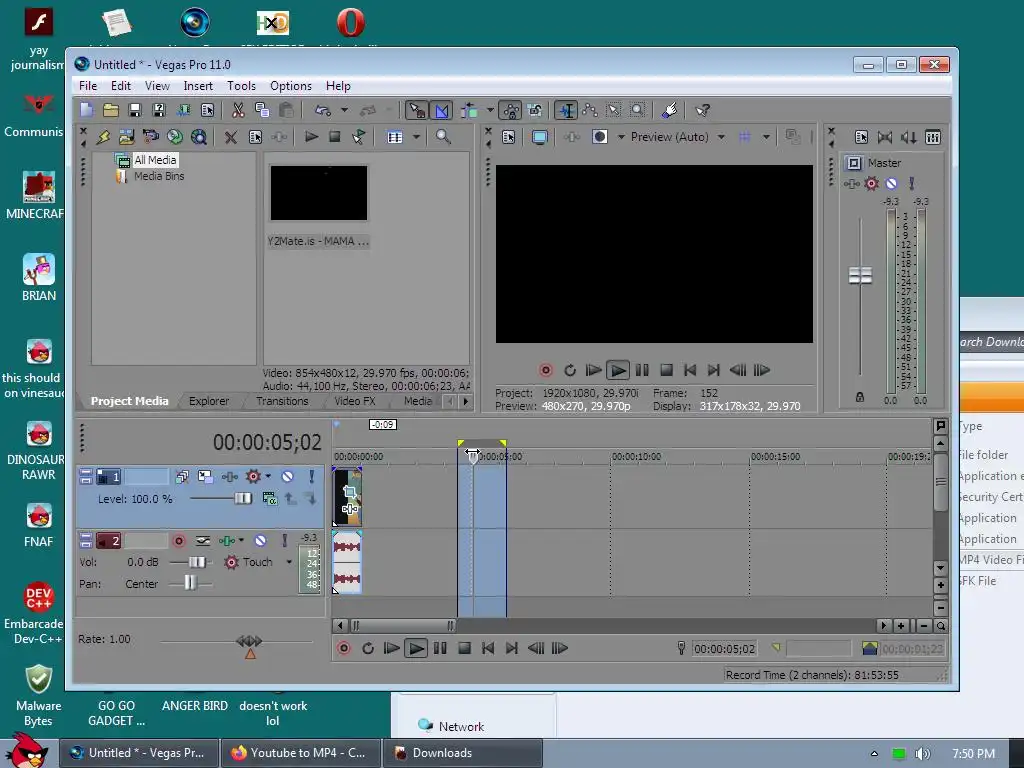The image size is (1024, 768).
Task: Solo audio track 2
Action: pos(284,541)
